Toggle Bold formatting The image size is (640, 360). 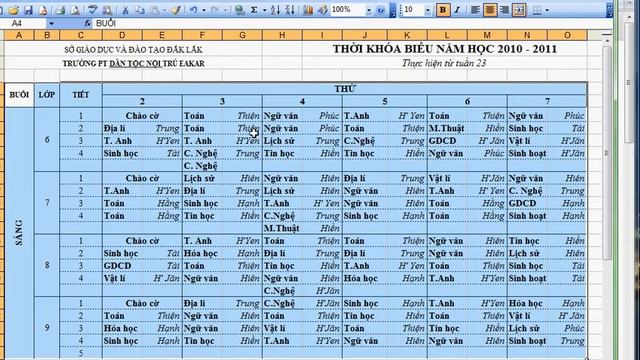(442, 10)
